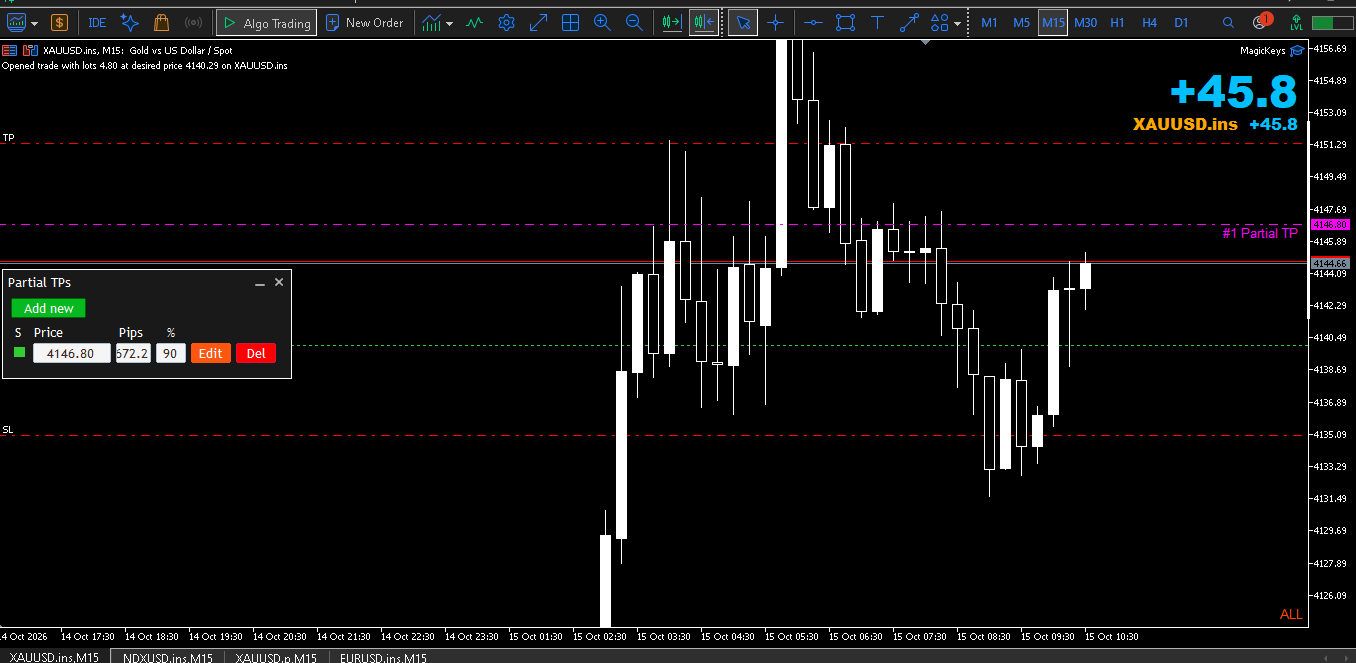The image size is (1356, 663).
Task: Zoom out on the chart
Action: [634, 22]
